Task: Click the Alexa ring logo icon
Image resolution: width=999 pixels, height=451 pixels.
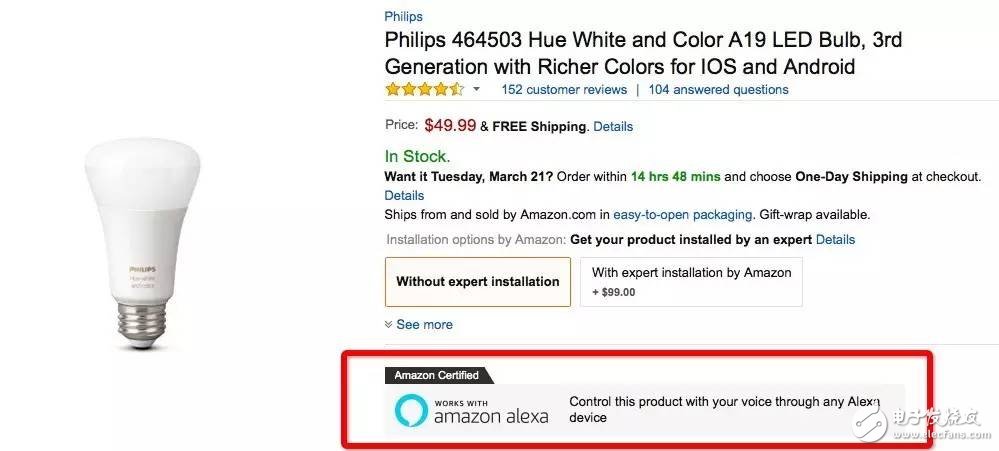Action: tap(409, 409)
